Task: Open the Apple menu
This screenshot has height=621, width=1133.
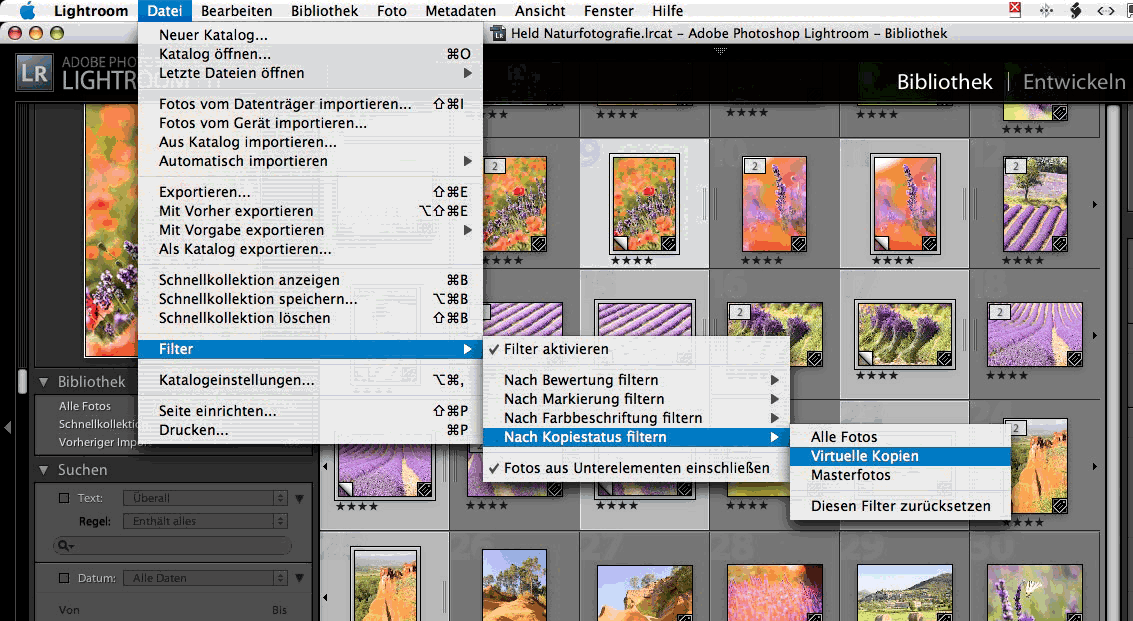Action: pos(27,11)
